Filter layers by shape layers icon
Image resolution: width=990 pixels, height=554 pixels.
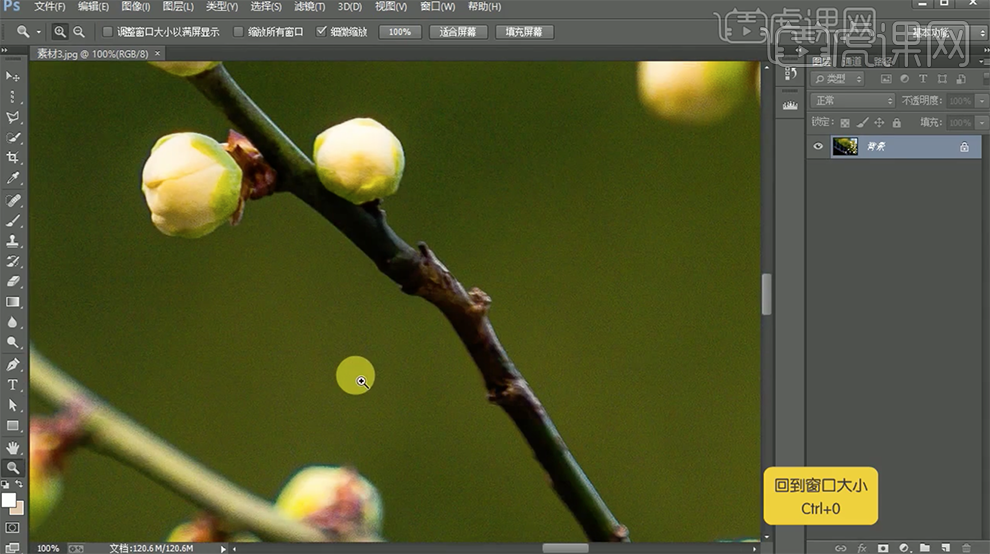pyautogui.click(x=942, y=79)
